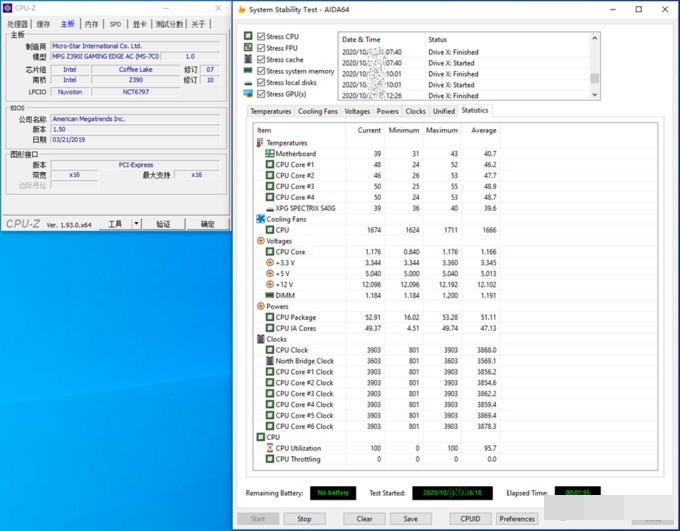Select the CPU Package power row
Viewport: 680px width, 531px height.
pos(298,317)
